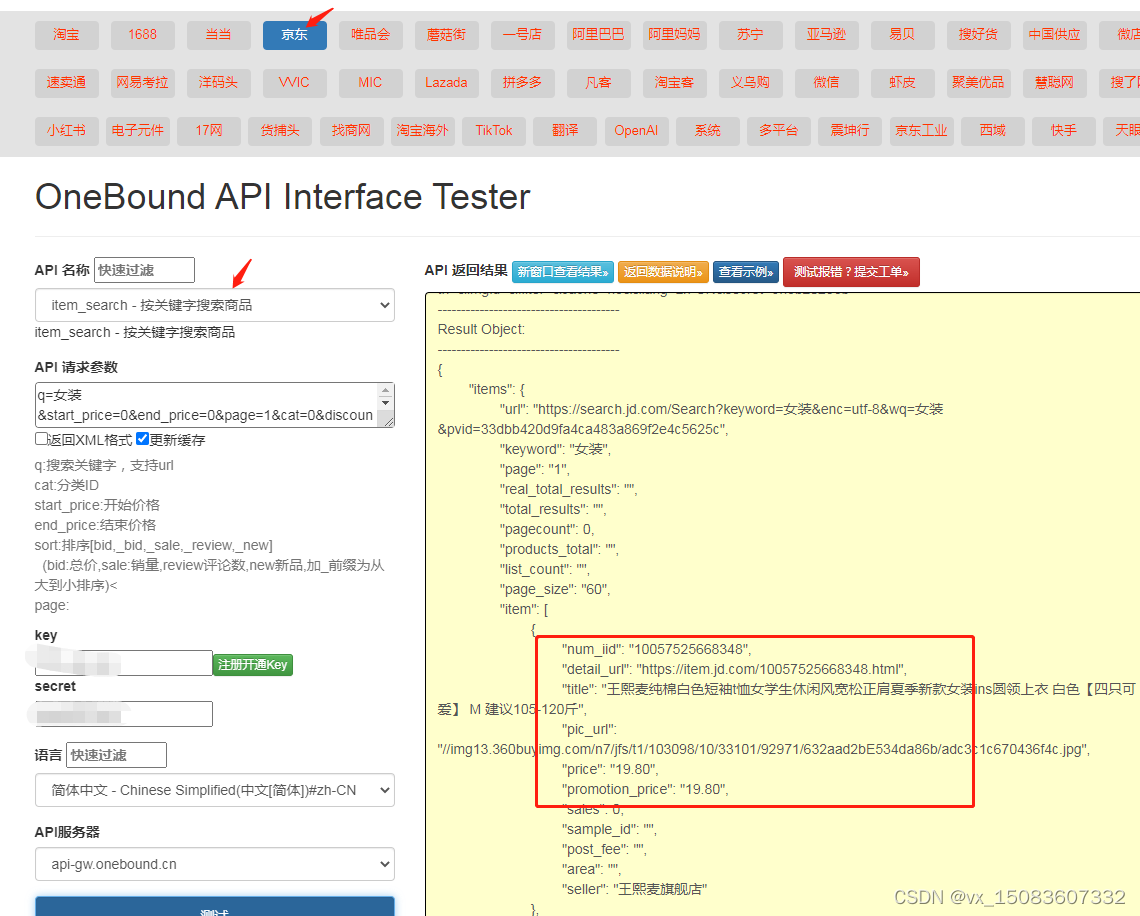Open the 返回数据说明 link button
The image size is (1140, 916).
(663, 272)
